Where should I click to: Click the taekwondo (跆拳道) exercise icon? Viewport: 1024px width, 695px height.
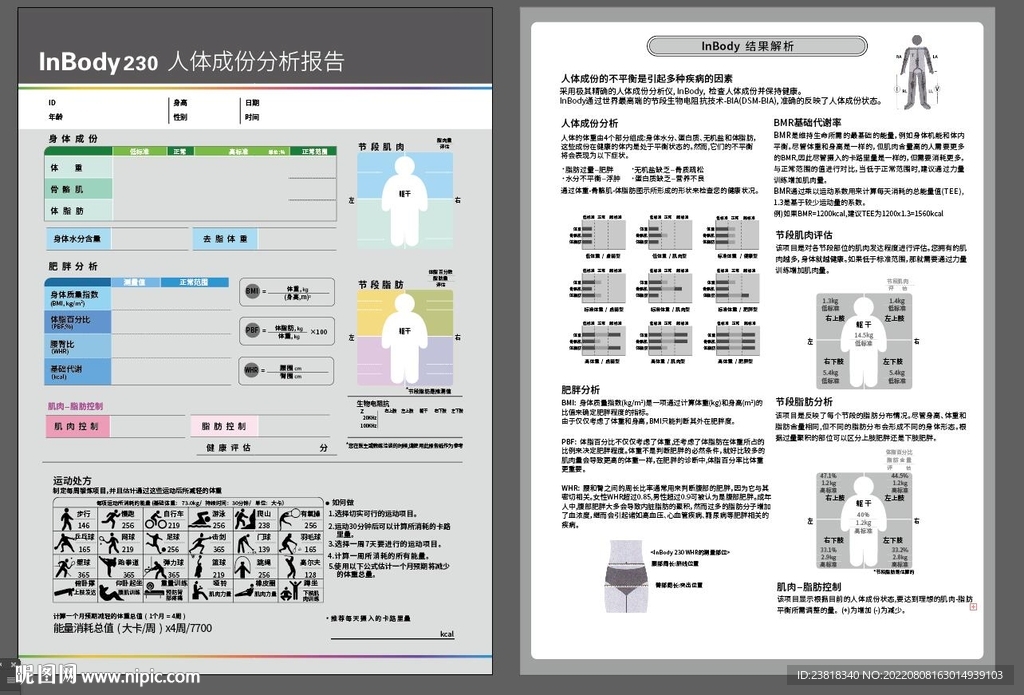coord(108,568)
